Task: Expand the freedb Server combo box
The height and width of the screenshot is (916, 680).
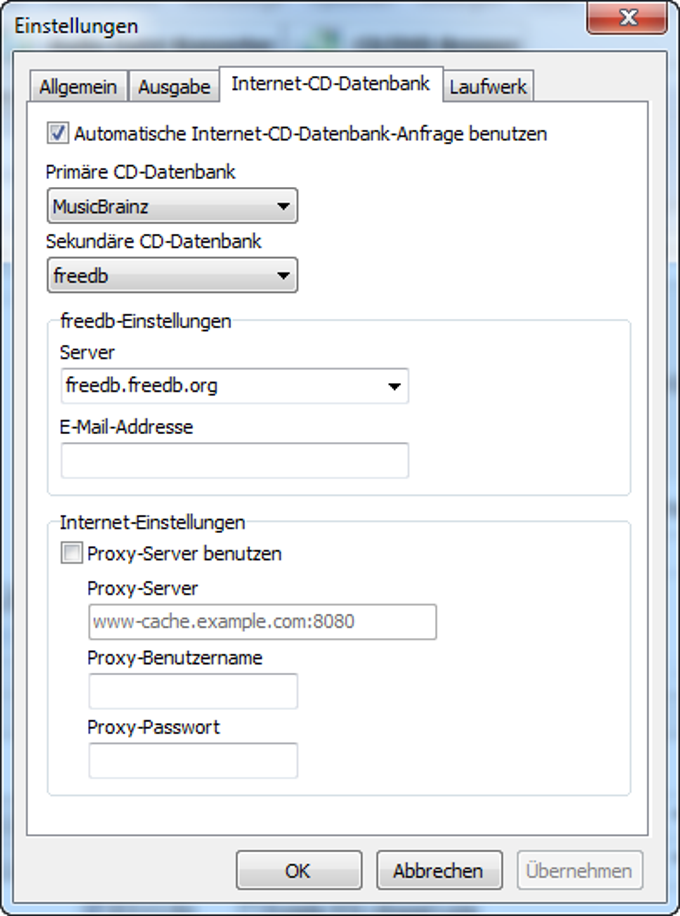Action: (235, 386)
